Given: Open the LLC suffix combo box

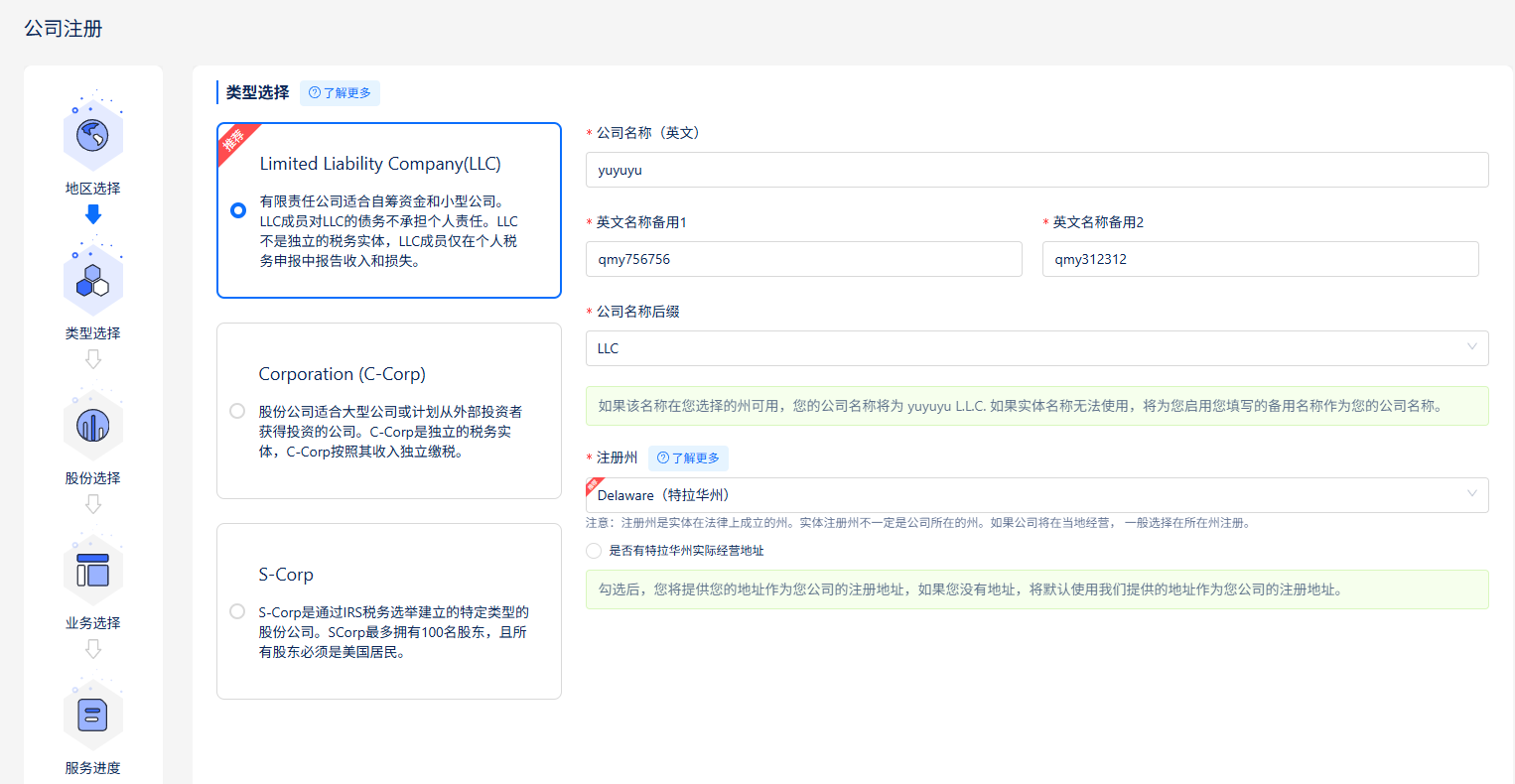Looking at the screenshot, I should tap(1037, 348).
